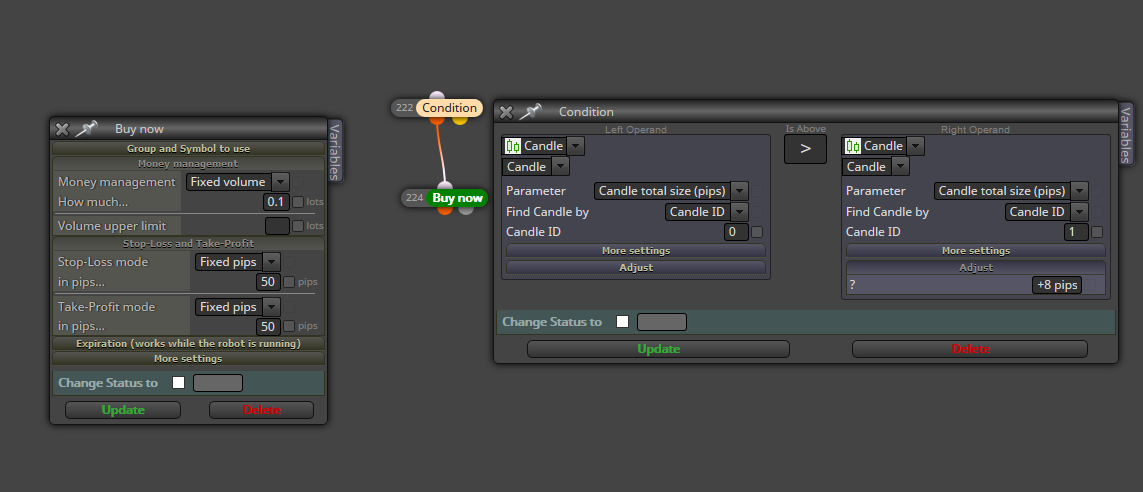Viewport: 1143px width, 492px height.
Task: Click the orange output dot under Condition node
Action: (438, 120)
